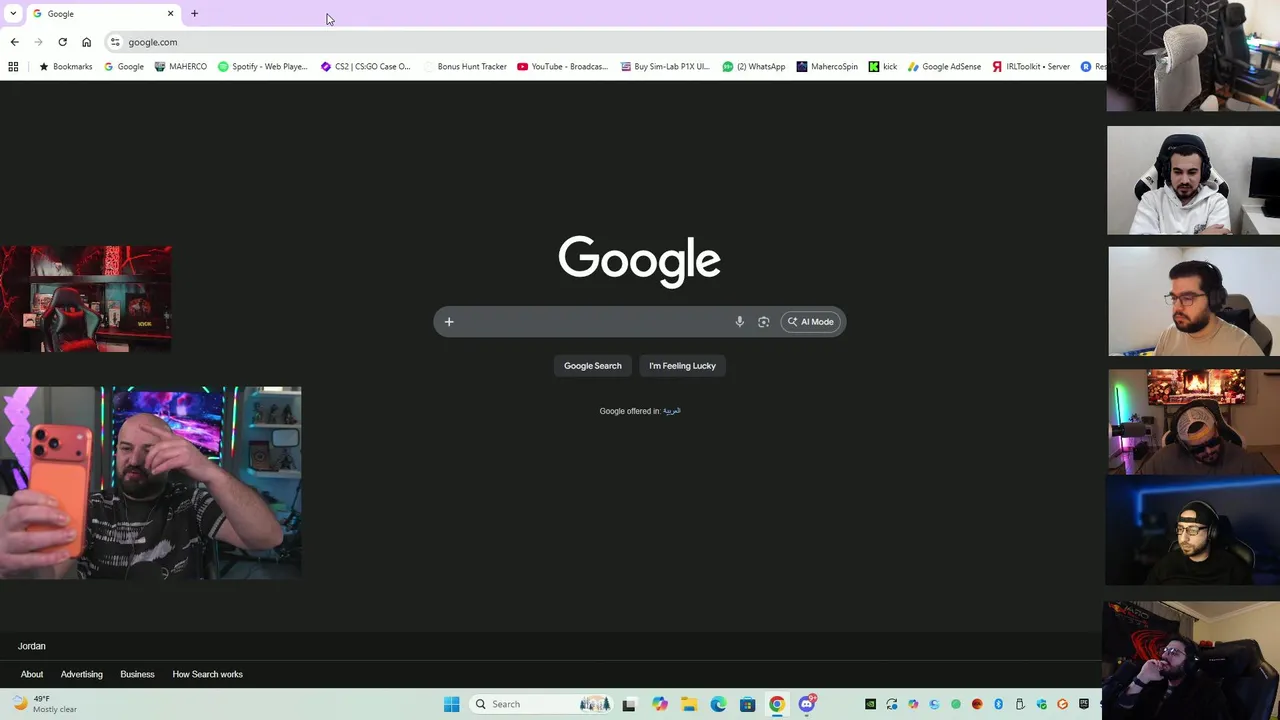Open the Bonus Hunt Tracker bookmark

point(465,66)
